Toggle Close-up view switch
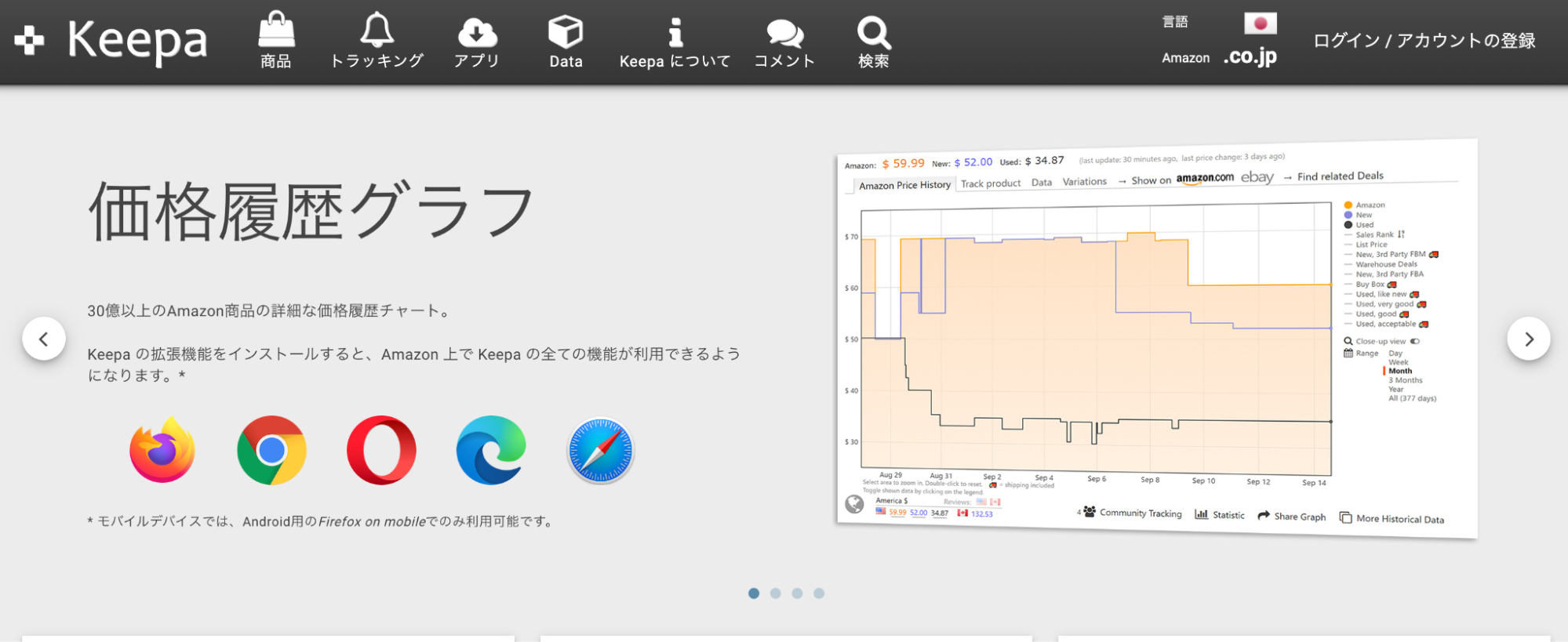 [1415, 341]
